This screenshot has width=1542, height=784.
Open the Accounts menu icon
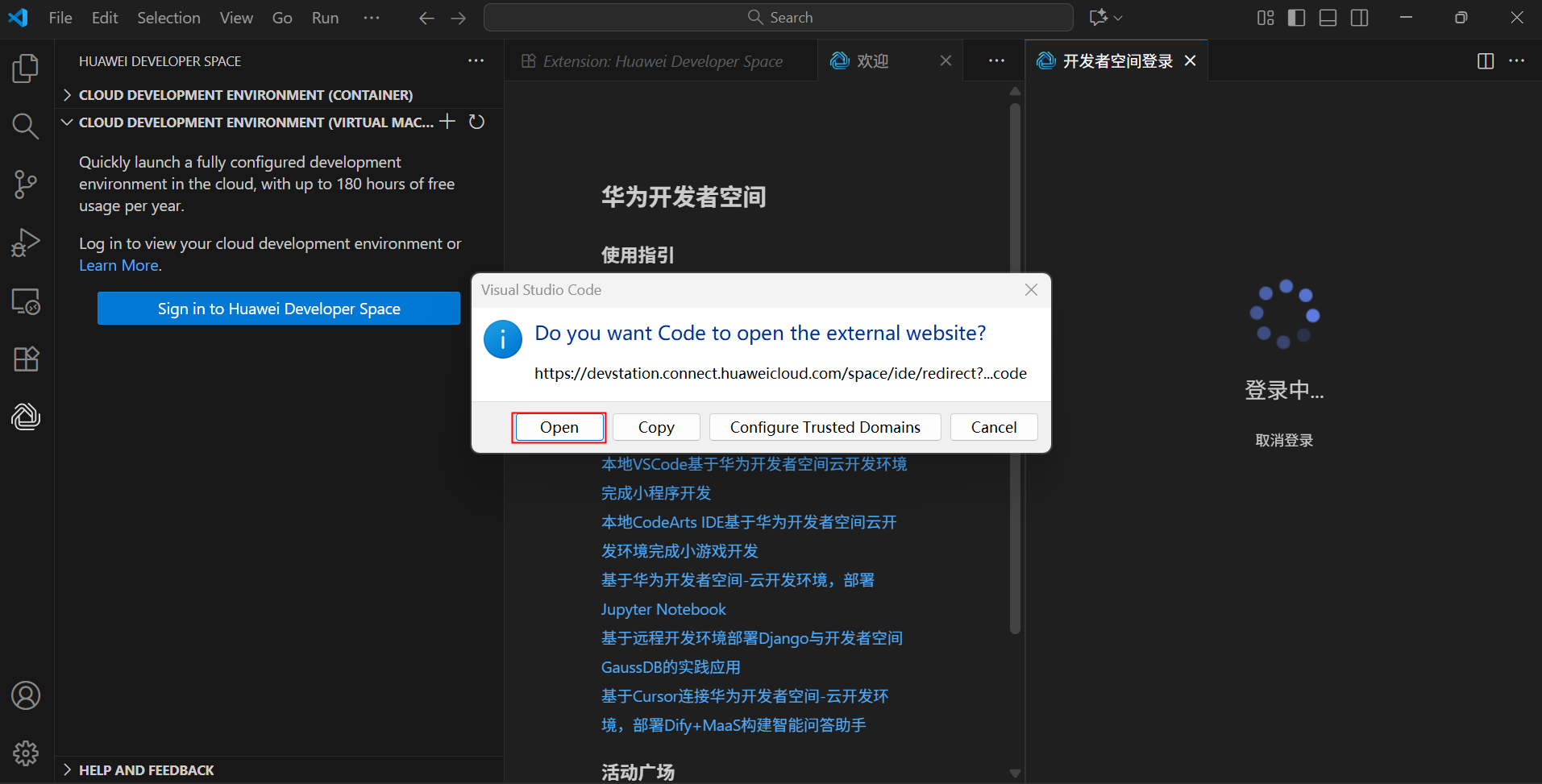pyautogui.click(x=26, y=695)
